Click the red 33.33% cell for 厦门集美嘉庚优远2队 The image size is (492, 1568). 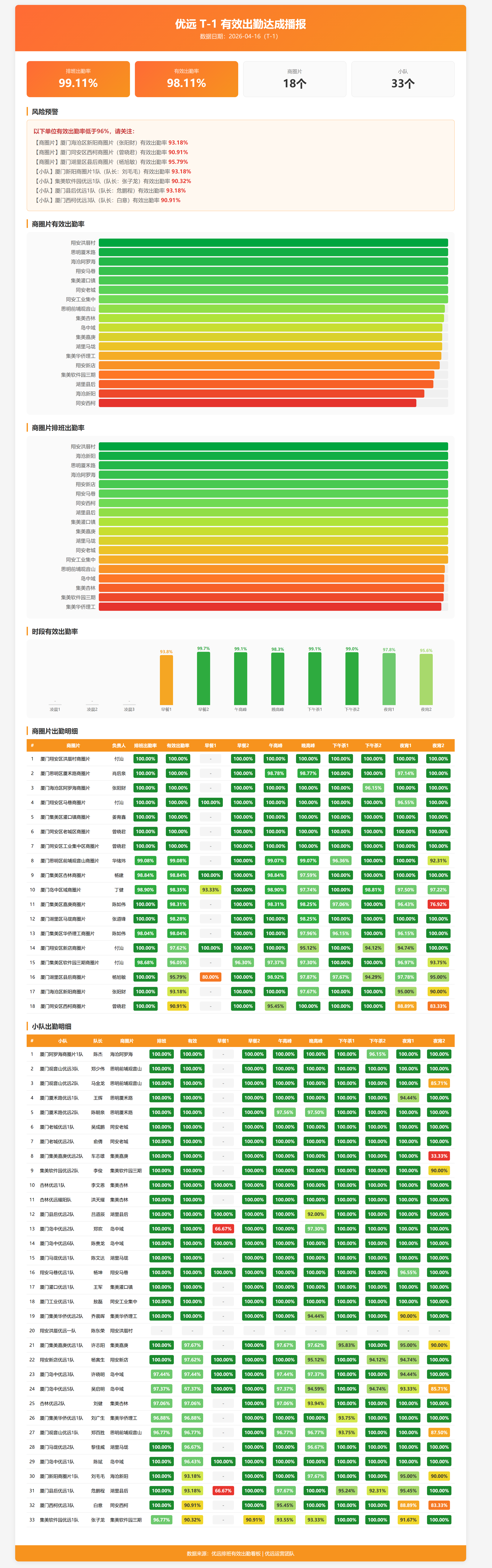point(439,1156)
